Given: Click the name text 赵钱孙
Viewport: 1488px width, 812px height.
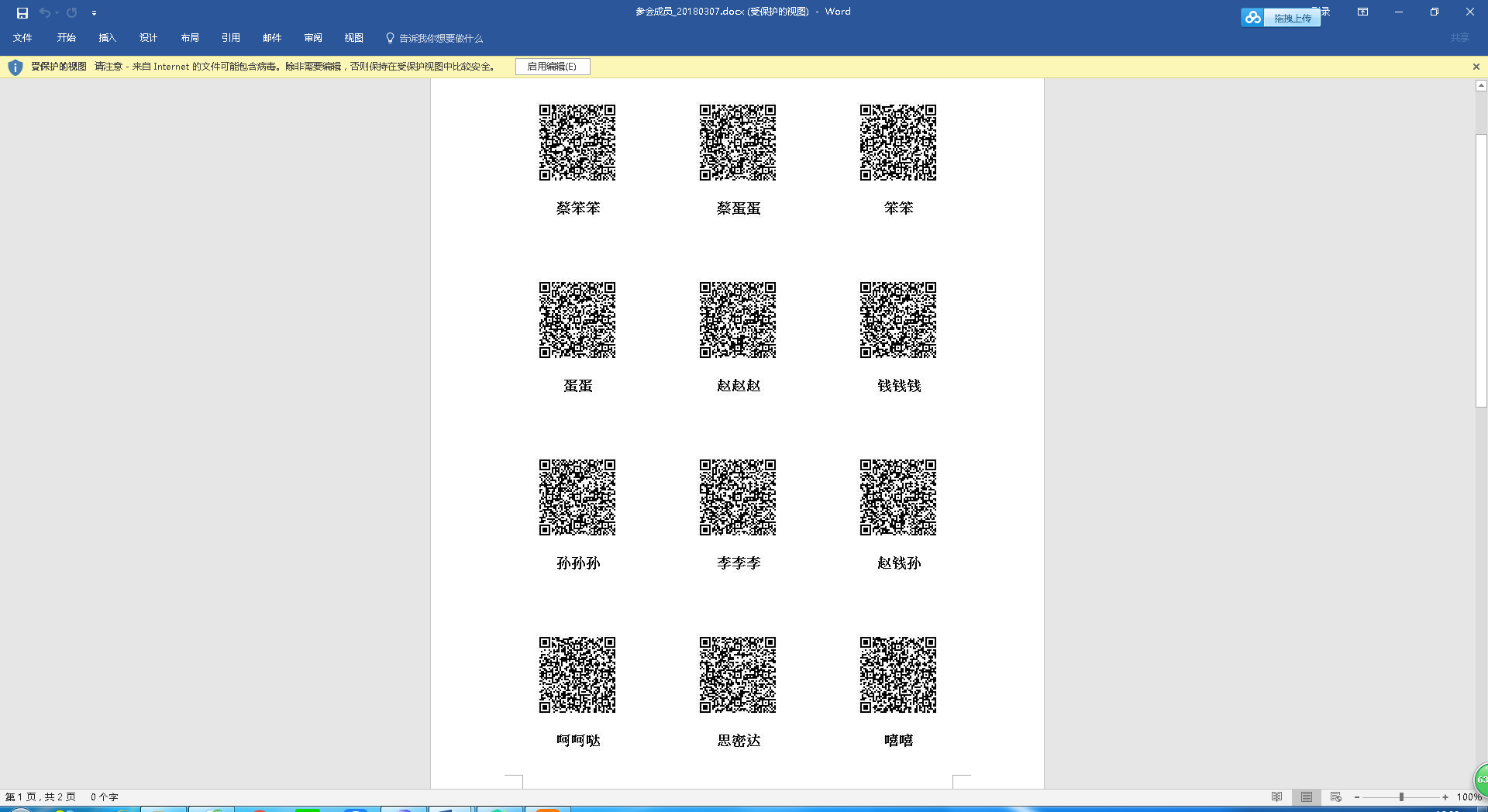Looking at the screenshot, I should [x=899, y=563].
